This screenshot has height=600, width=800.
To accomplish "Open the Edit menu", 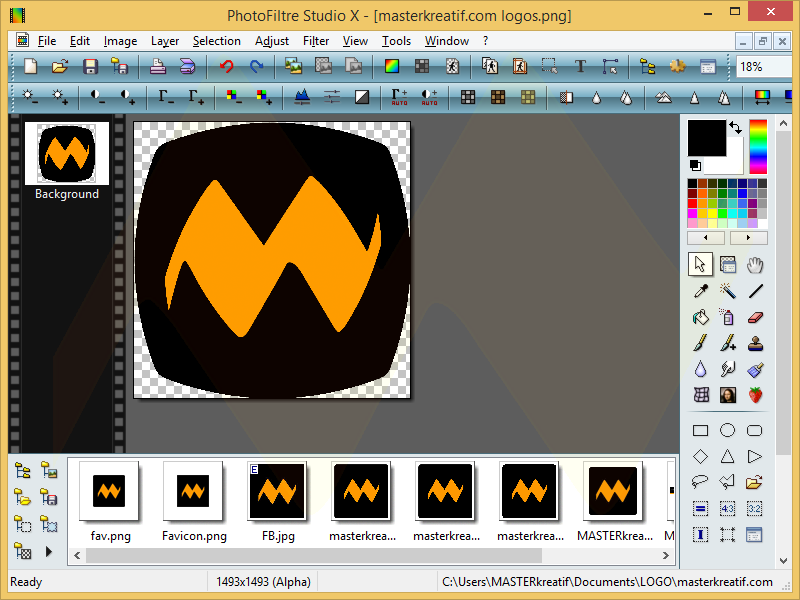I will (x=80, y=41).
